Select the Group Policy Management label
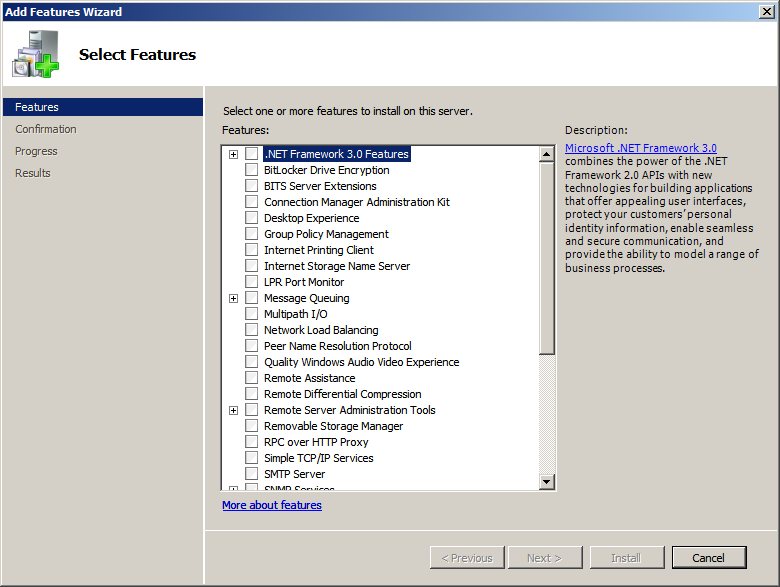 pyautogui.click(x=326, y=234)
